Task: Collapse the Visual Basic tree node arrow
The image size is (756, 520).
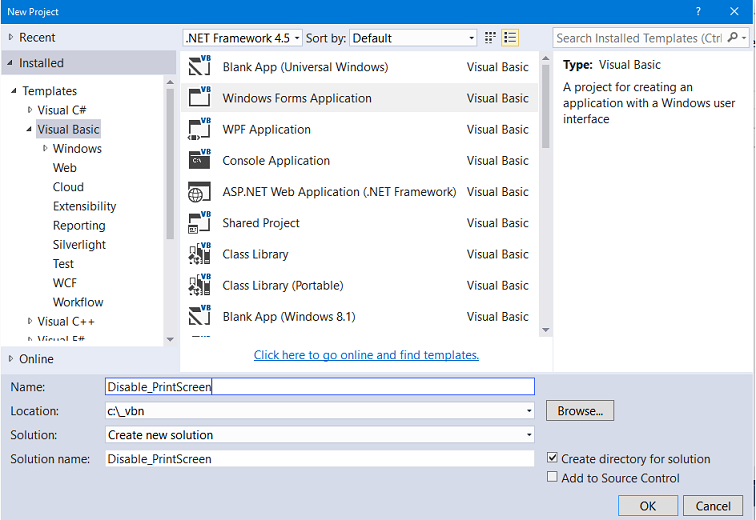Action: pyautogui.click(x=29, y=129)
